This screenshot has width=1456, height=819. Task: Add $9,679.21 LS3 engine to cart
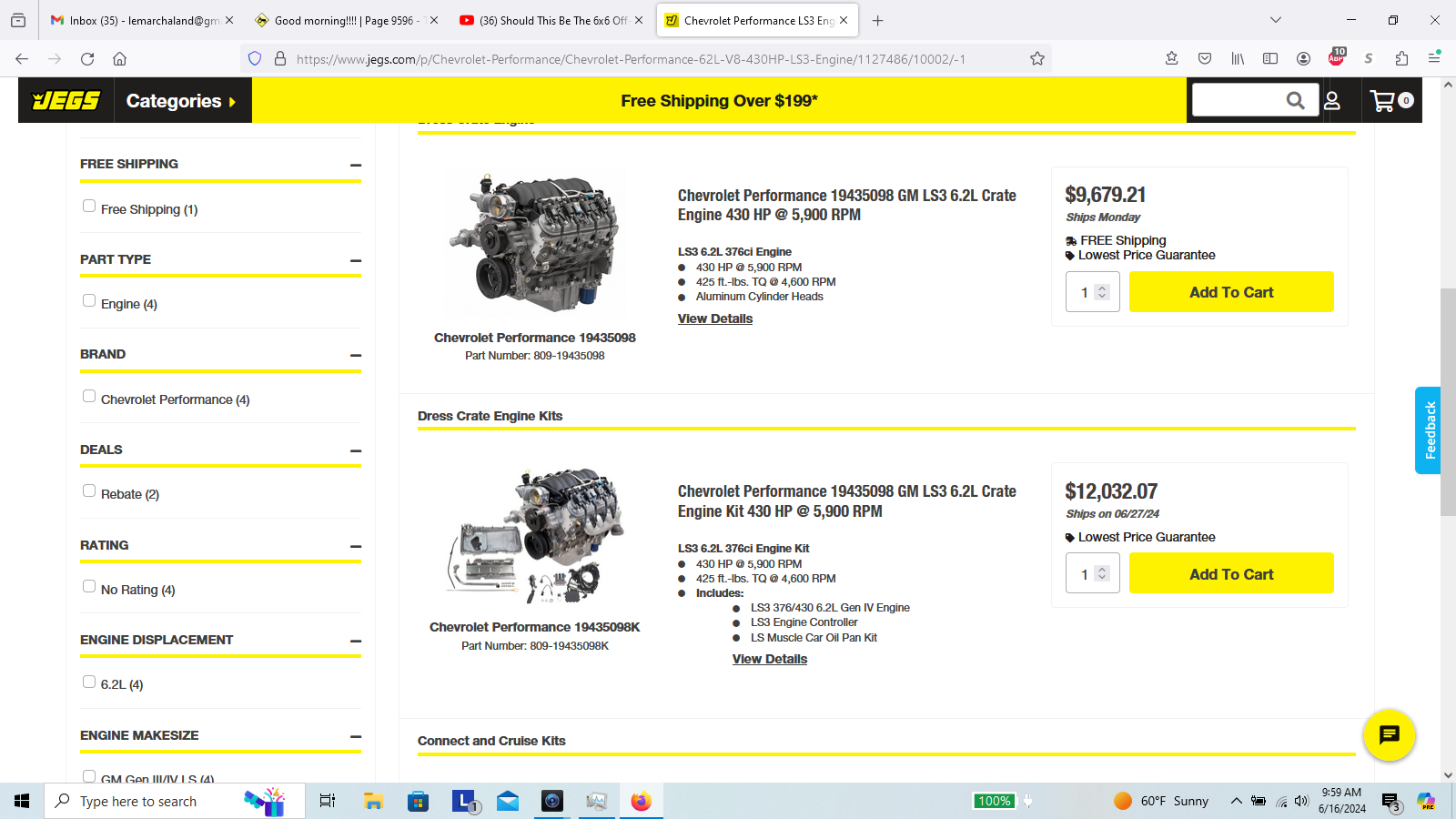click(1231, 292)
